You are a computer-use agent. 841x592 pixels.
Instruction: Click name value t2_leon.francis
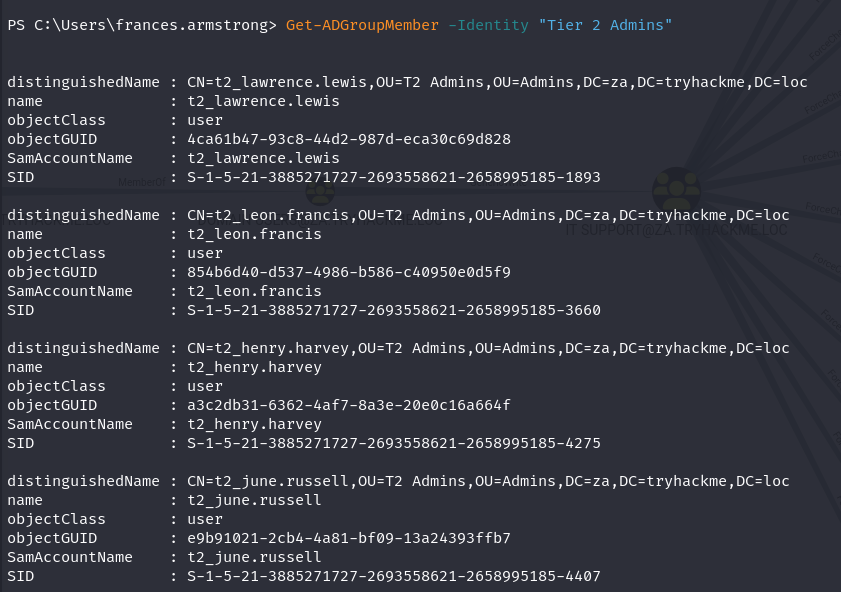pos(254,234)
